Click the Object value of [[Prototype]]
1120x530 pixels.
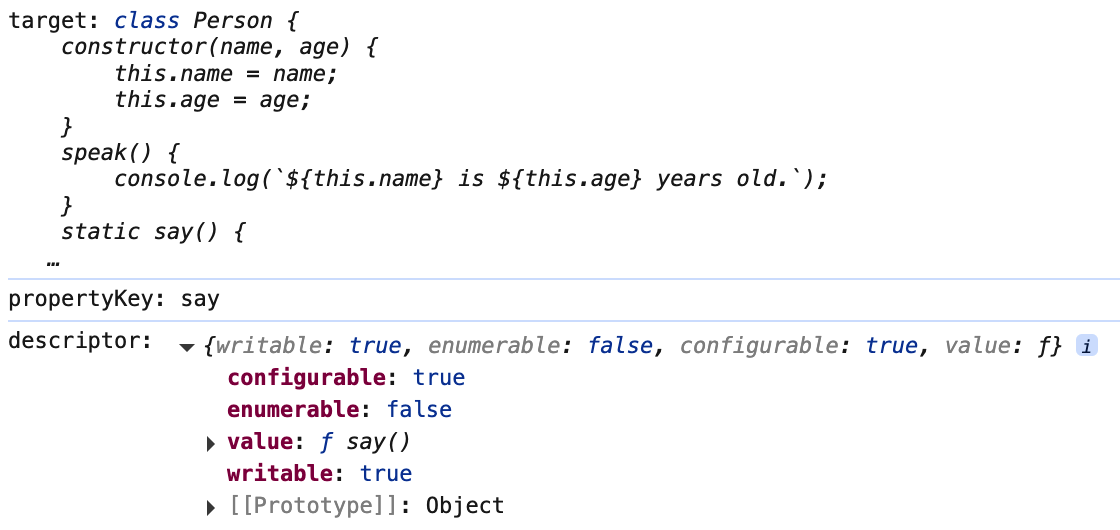coord(465,506)
